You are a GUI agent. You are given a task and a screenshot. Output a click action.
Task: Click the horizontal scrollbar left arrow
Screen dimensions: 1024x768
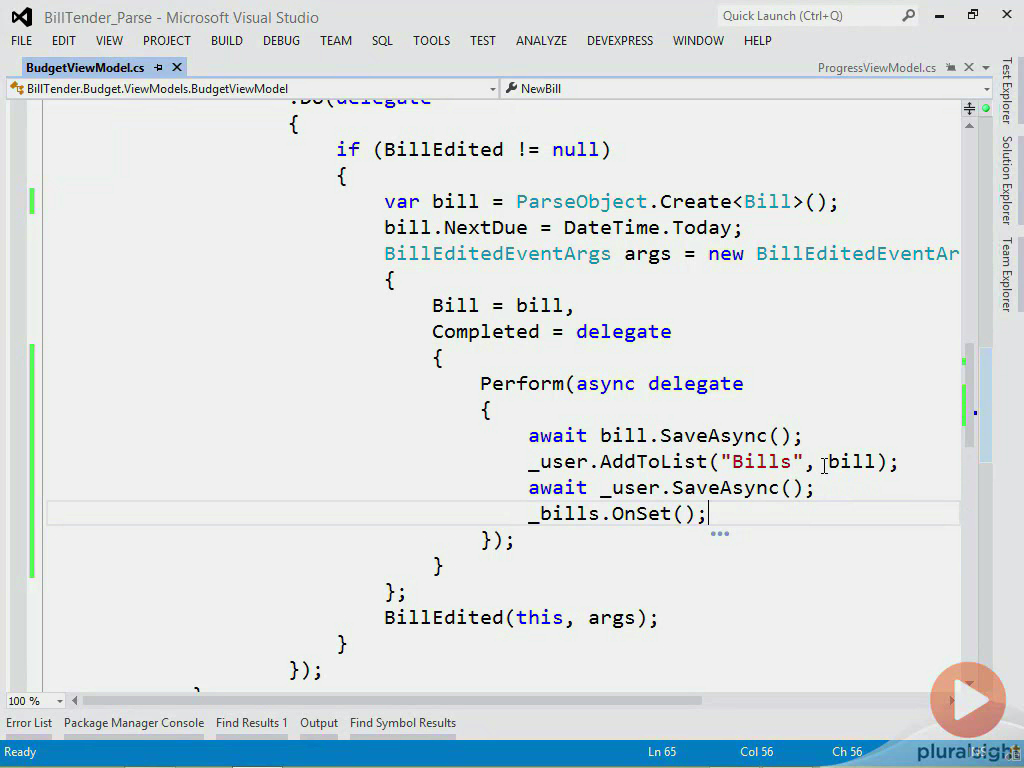tap(74, 701)
